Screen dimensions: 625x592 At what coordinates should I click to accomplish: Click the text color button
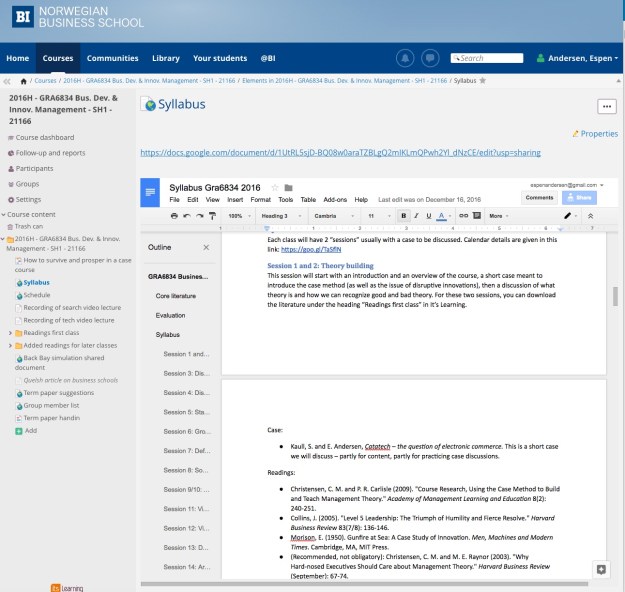(441, 215)
